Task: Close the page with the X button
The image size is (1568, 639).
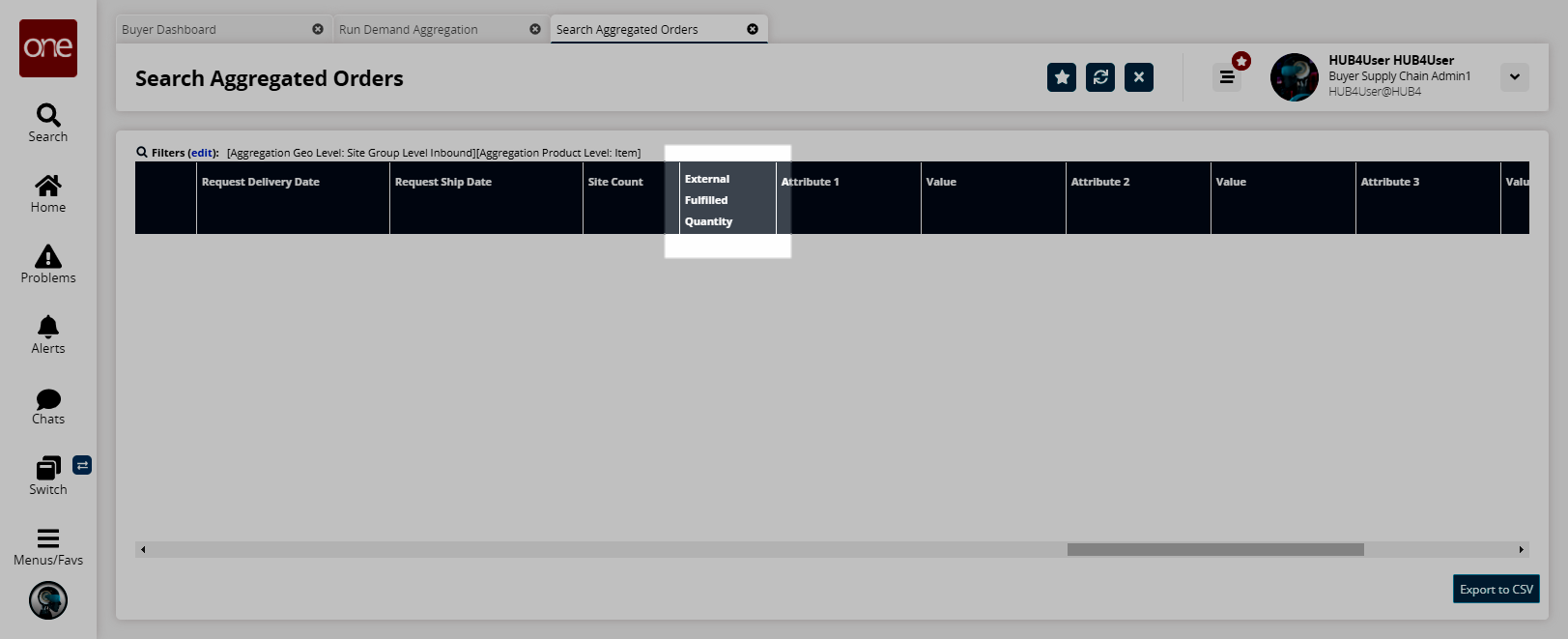Action: pos(1139,77)
